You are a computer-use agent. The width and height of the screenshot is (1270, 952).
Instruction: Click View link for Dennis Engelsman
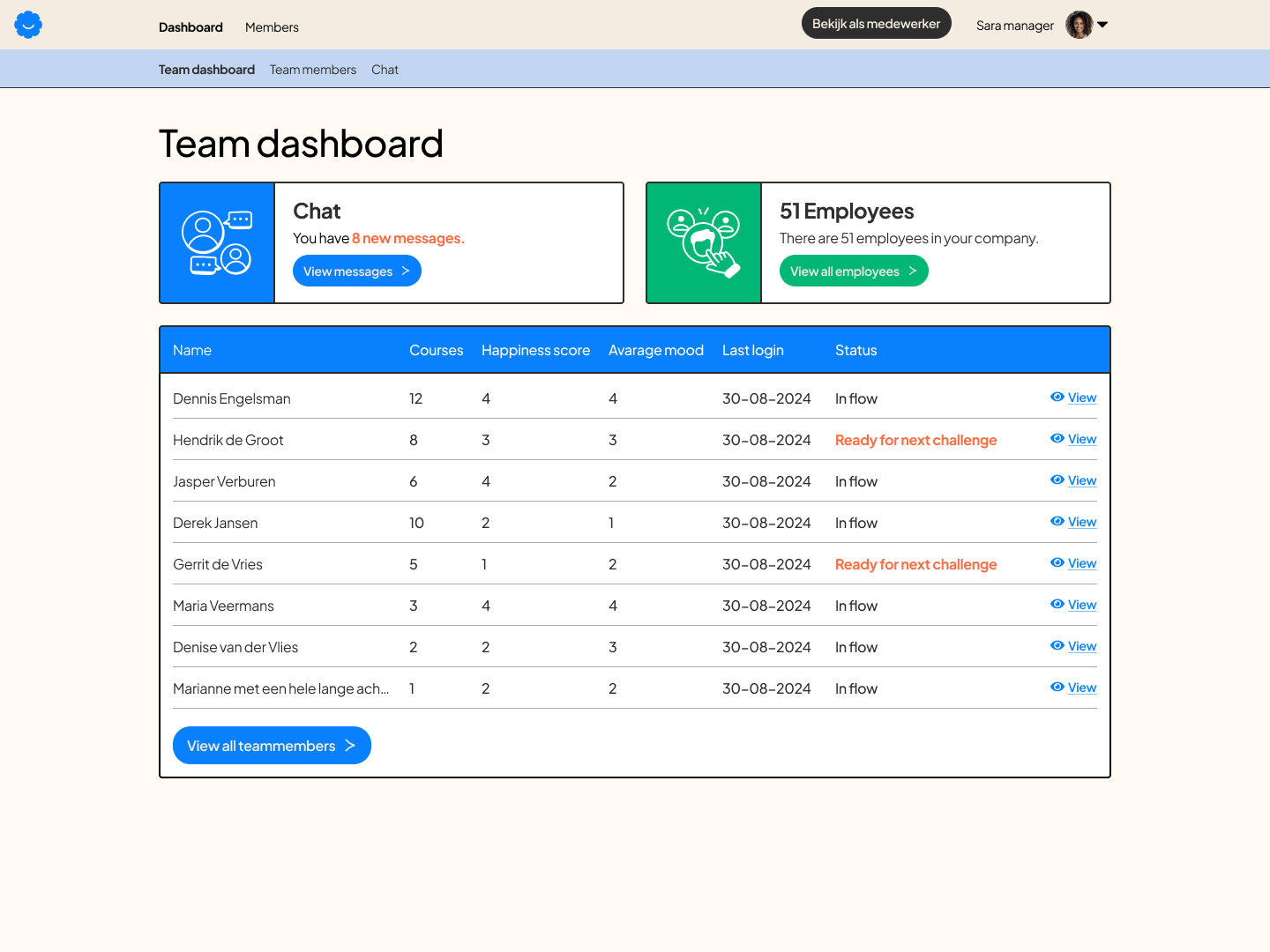(x=1082, y=398)
